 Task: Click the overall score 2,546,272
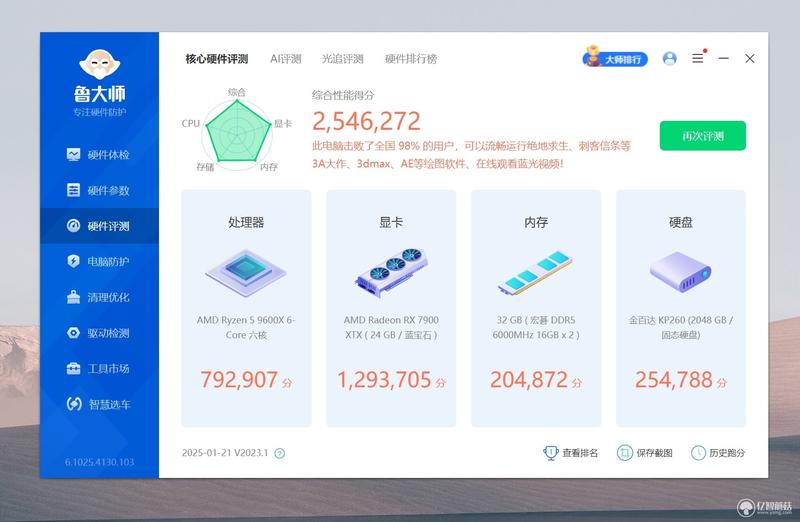tap(366, 121)
